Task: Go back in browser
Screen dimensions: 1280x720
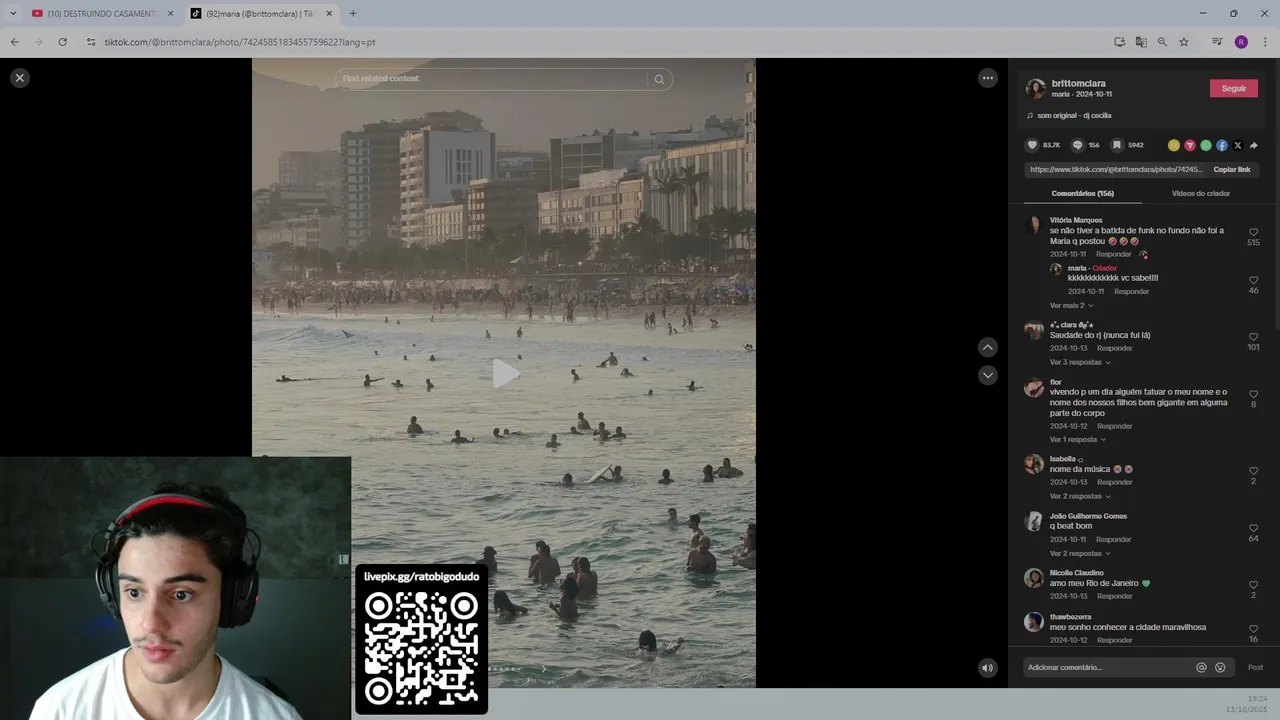Action: pos(14,42)
